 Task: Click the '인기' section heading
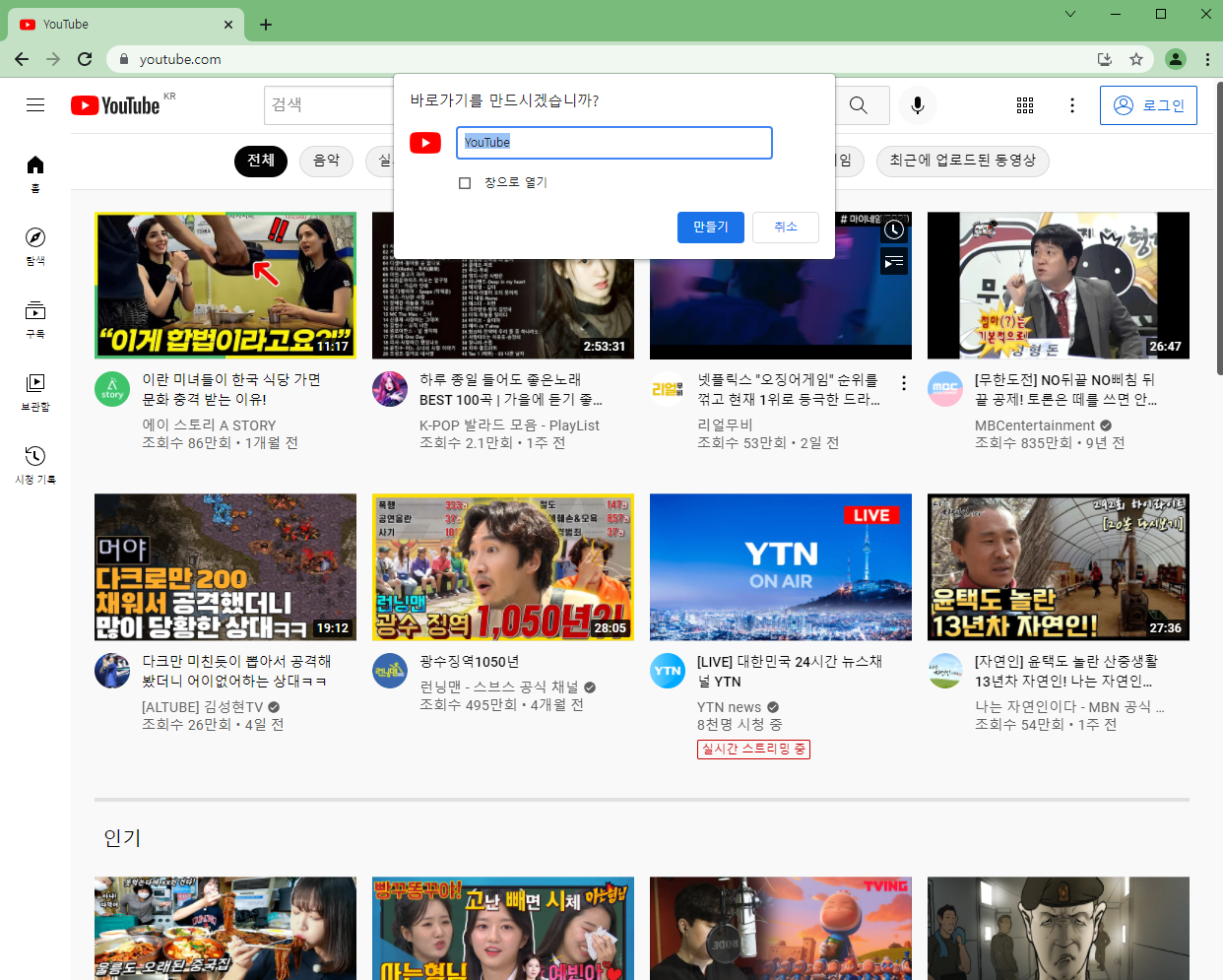click(x=122, y=838)
